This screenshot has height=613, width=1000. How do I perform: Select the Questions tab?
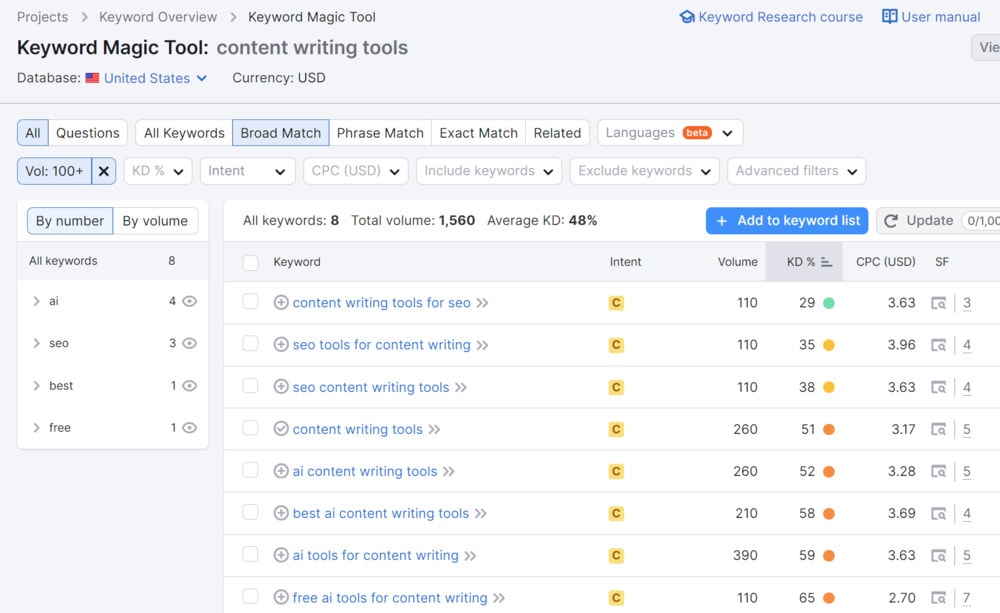[88, 133]
